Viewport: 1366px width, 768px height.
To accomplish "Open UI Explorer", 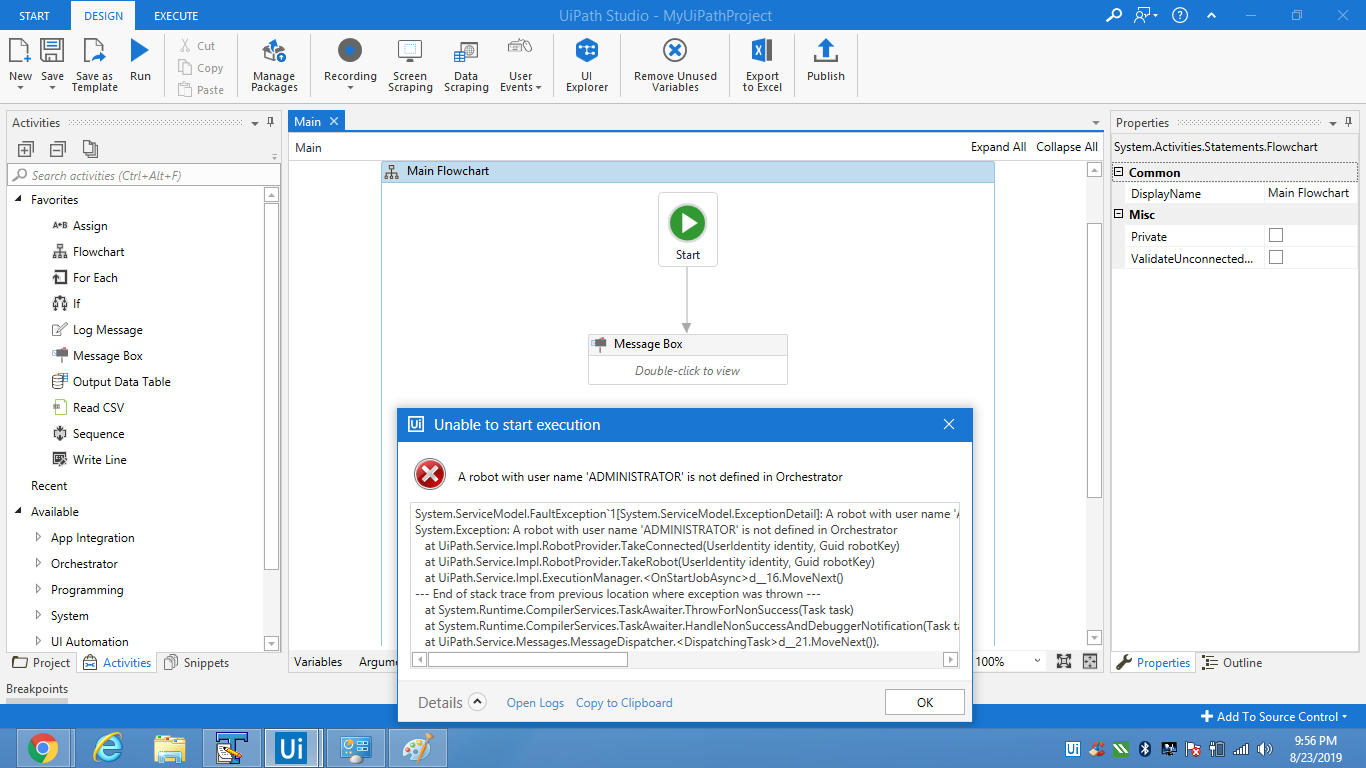I will pyautogui.click(x=587, y=66).
